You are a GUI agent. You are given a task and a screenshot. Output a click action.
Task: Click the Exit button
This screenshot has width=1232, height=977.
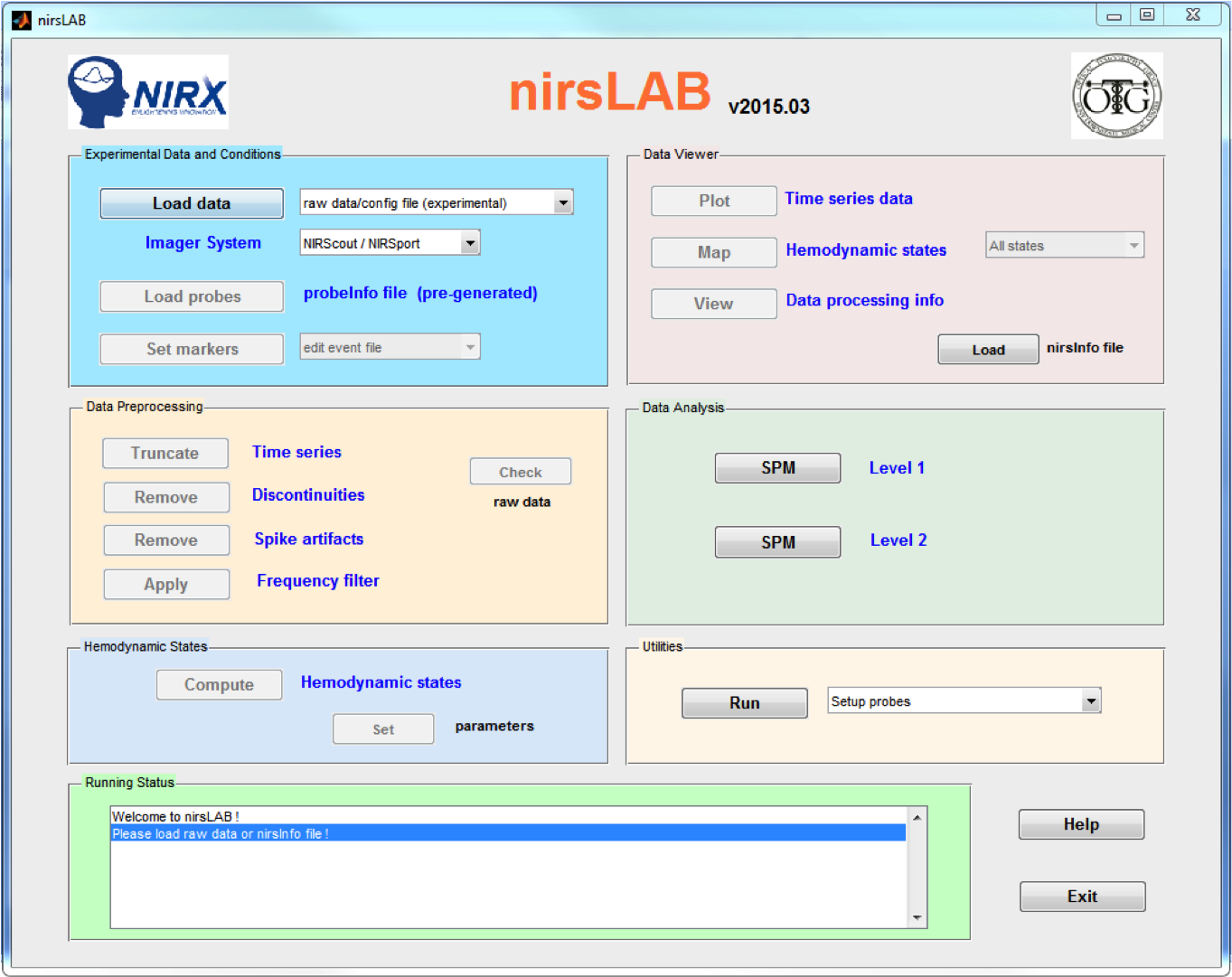point(1083,897)
